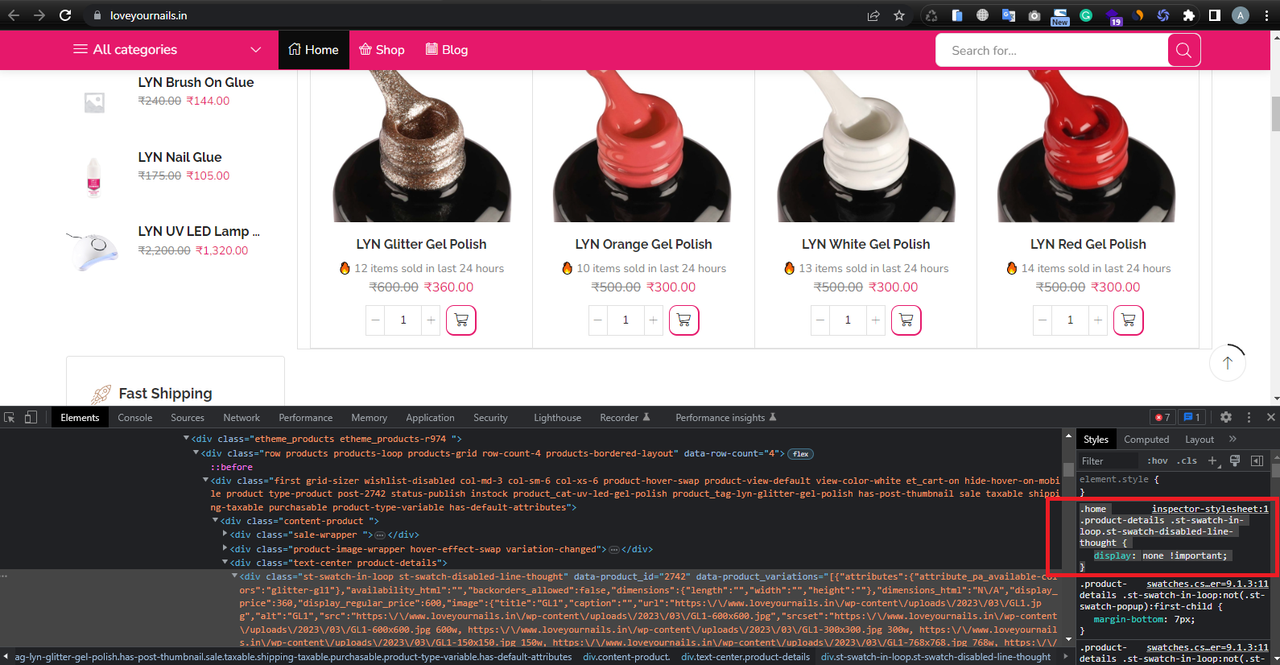Open the Application tab
Screen dimensions: 1280x665
coord(430,417)
